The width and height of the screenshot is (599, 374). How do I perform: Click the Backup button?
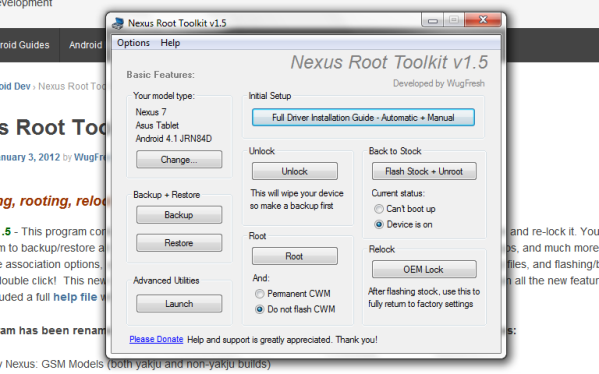click(x=179, y=215)
